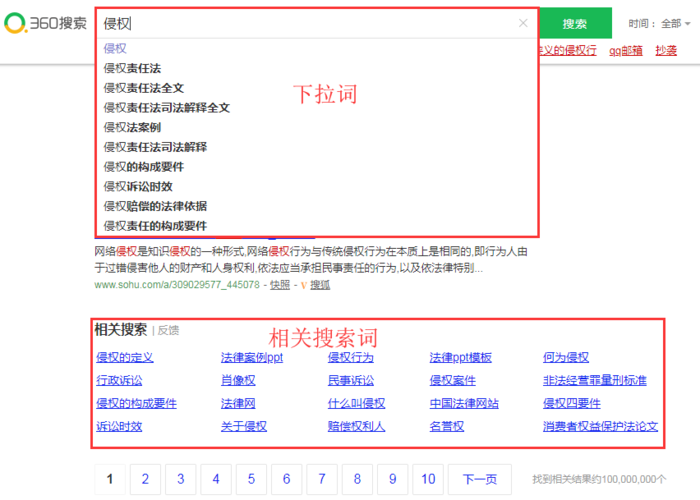Open related search 肖像权

pyautogui.click(x=238, y=380)
